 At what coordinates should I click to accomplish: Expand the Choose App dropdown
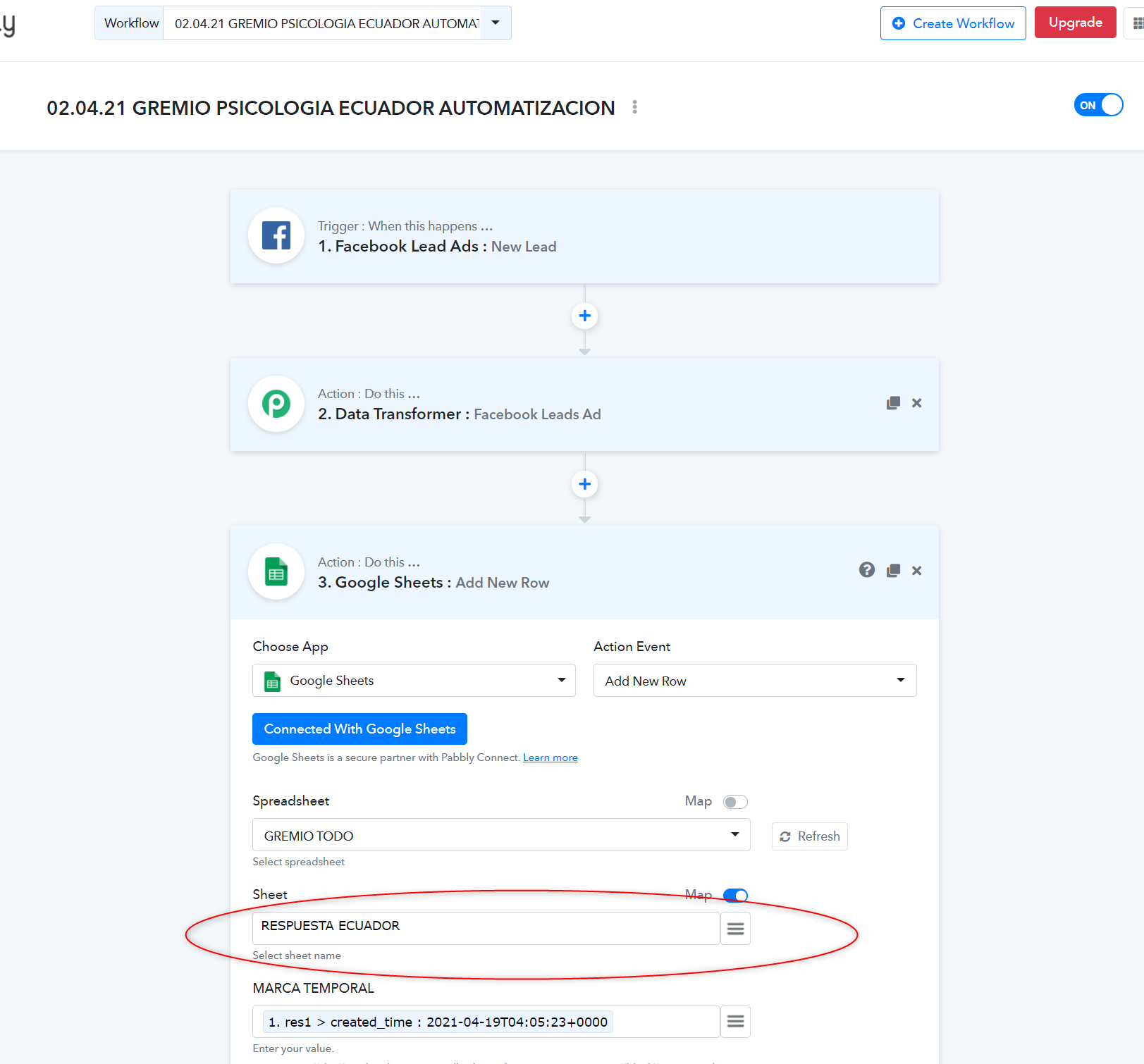[414, 681]
